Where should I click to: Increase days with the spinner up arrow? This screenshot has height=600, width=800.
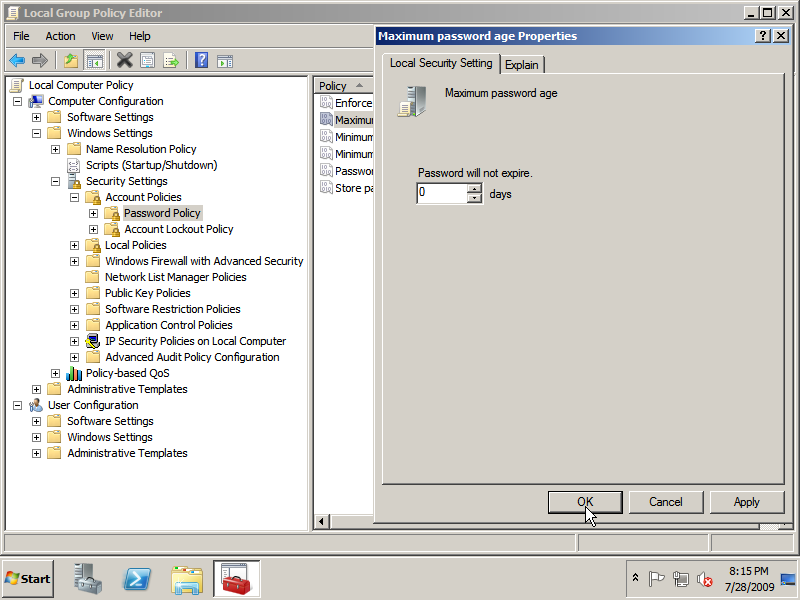[x=474, y=188]
